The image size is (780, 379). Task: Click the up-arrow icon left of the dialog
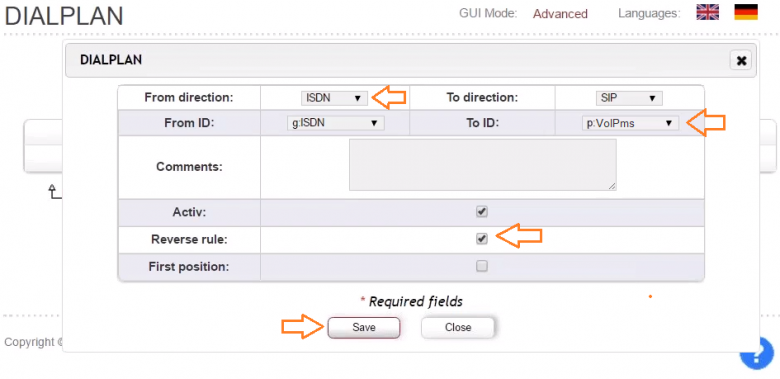pyautogui.click(x=54, y=191)
